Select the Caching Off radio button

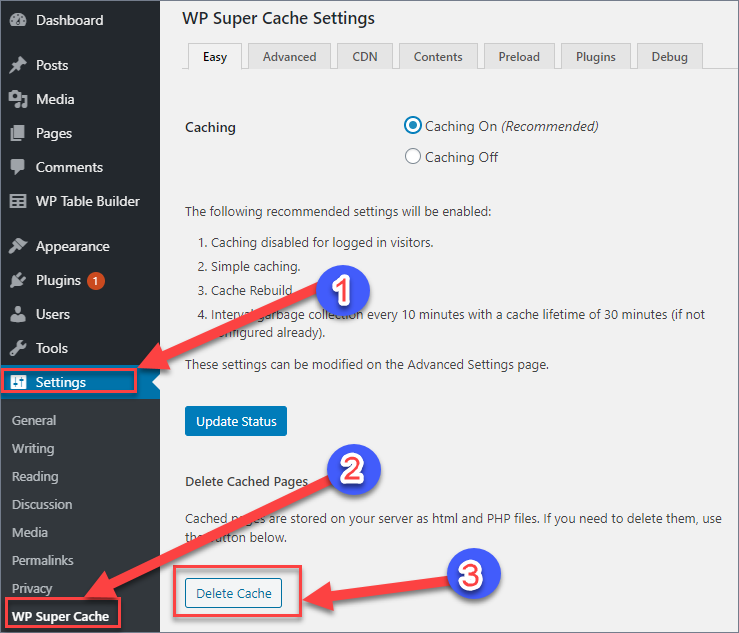pos(412,156)
